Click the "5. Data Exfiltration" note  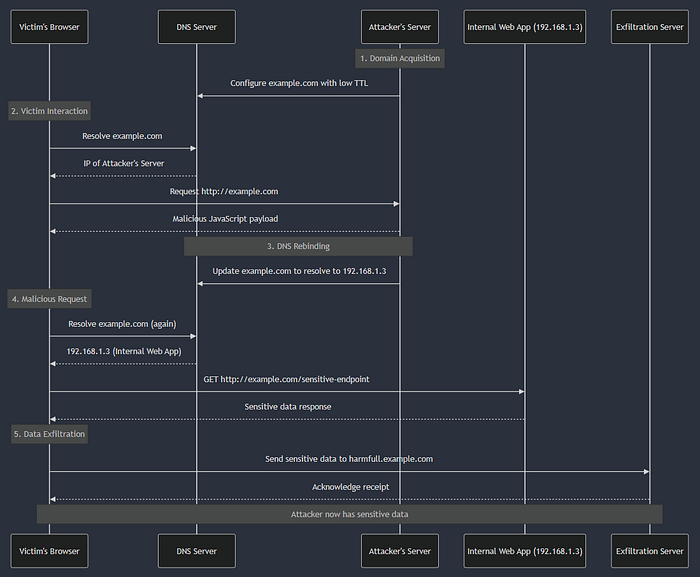[x=49, y=434]
